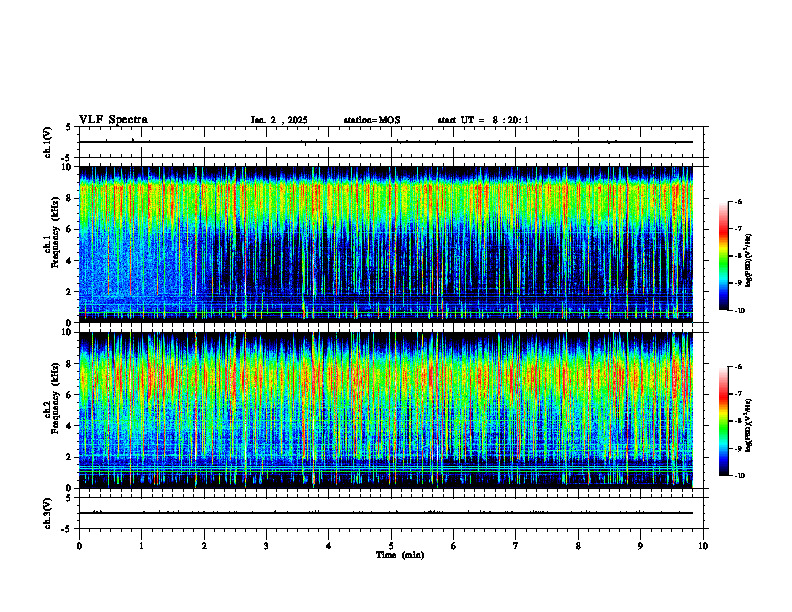Image resolution: width=792 pixels, height=612 pixels.
Task: Click the "Time (min)" axis label
Action: 400,555
